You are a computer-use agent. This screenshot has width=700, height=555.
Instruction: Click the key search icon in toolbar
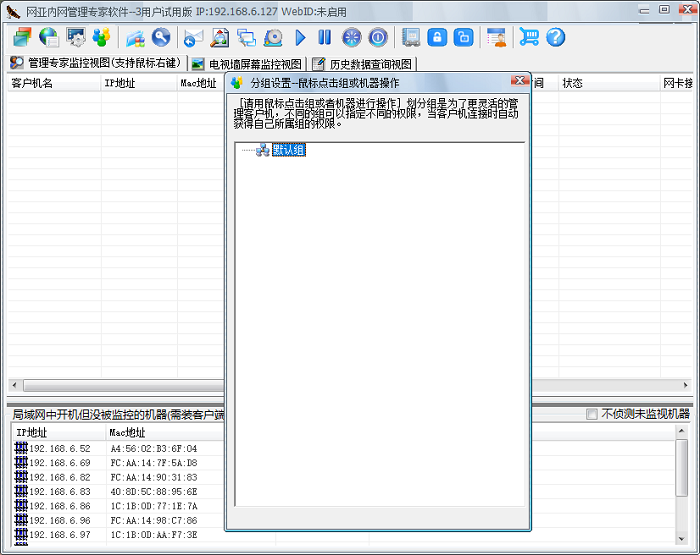point(161,38)
